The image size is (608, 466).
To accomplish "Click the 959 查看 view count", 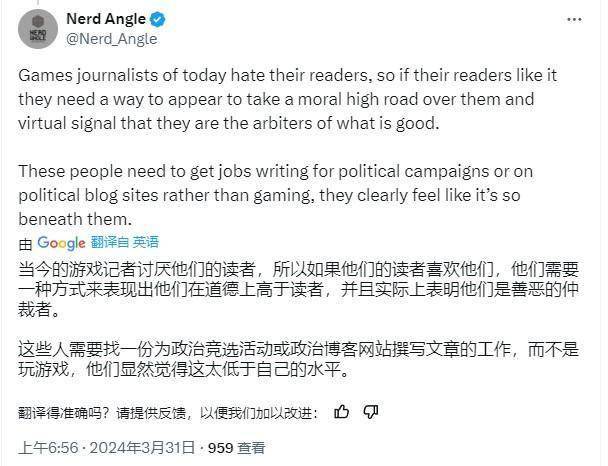I will pyautogui.click(x=237, y=448).
